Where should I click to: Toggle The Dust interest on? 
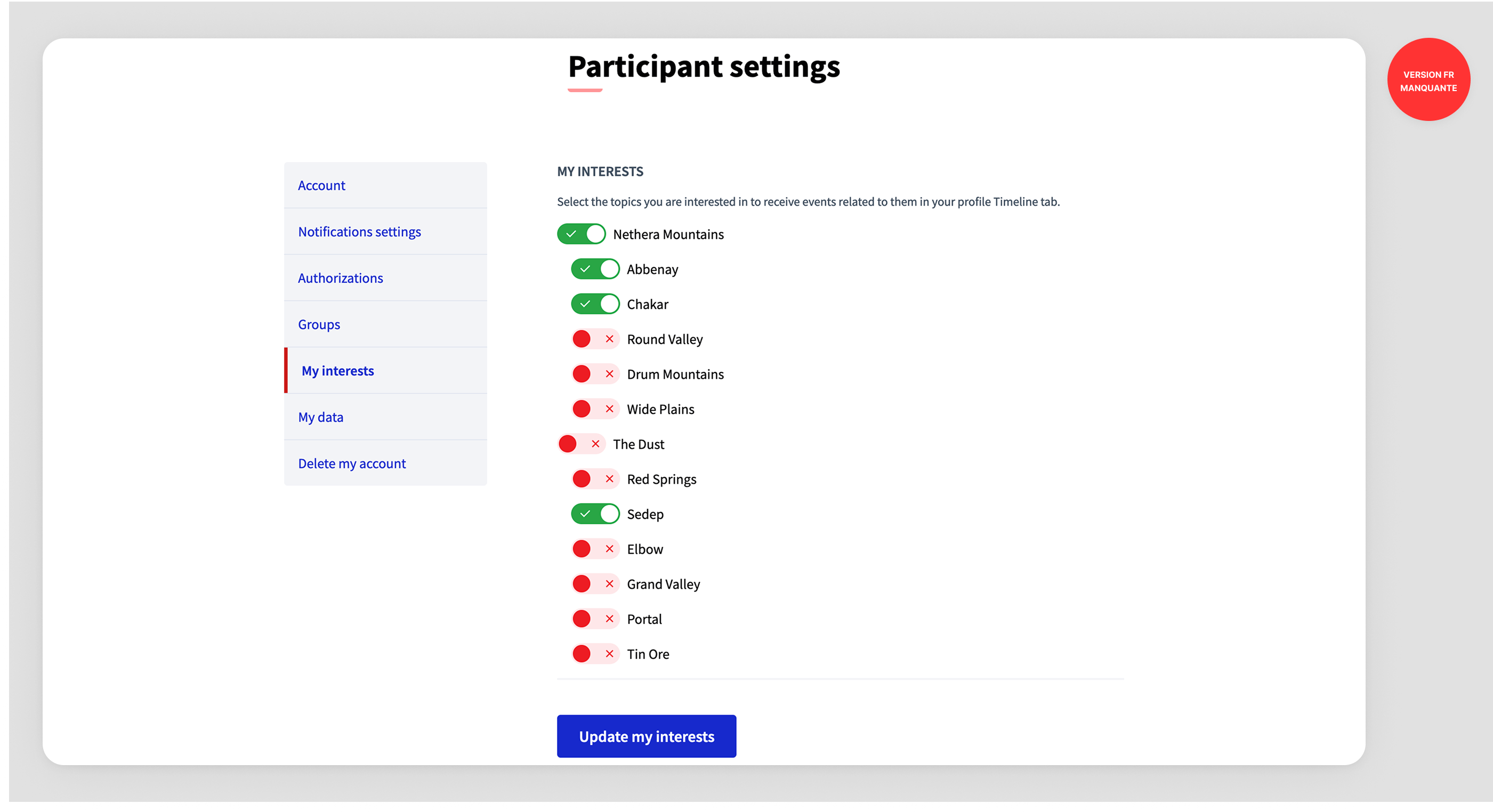[581, 444]
